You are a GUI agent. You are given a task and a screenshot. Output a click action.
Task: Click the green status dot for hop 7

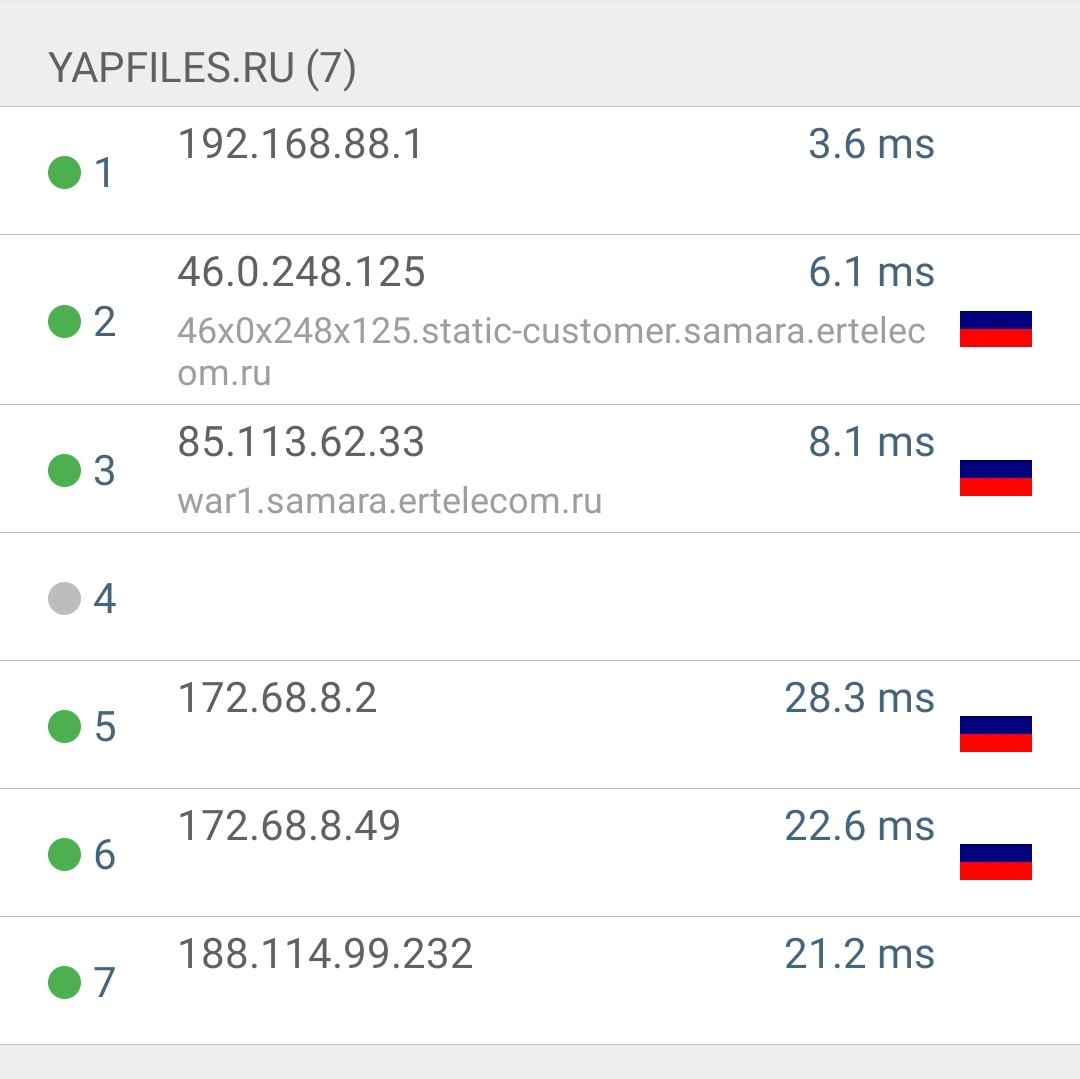click(65, 982)
